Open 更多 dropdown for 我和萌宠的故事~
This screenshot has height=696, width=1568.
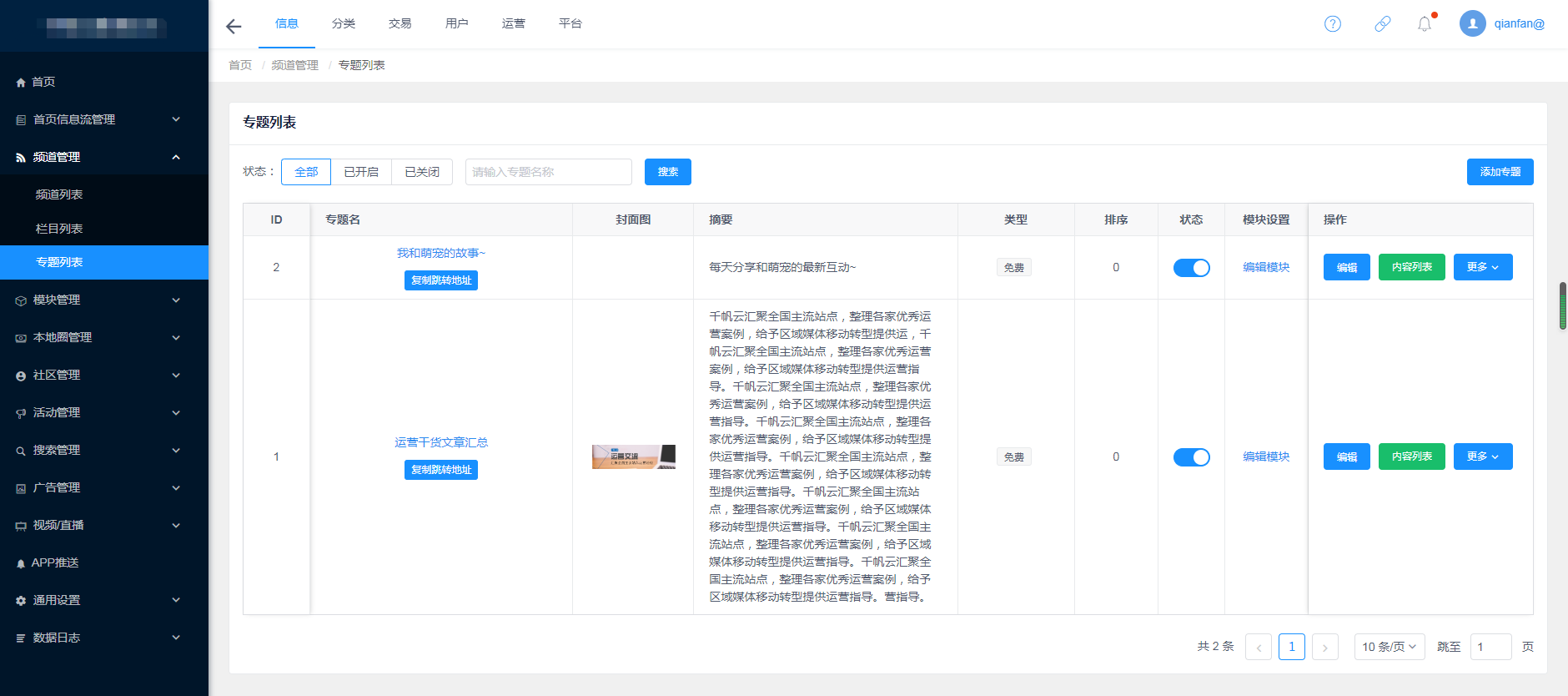(x=1483, y=267)
